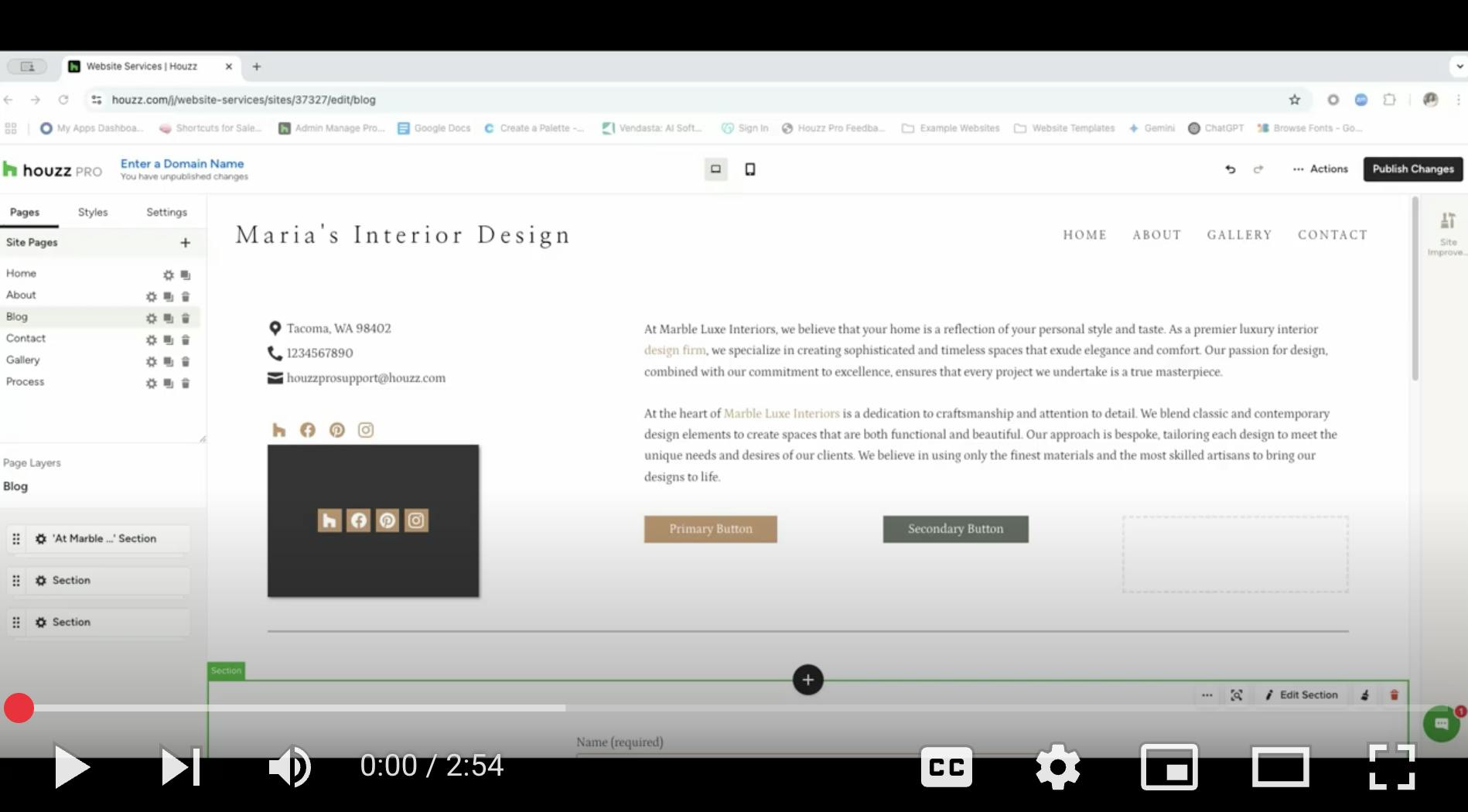Click the undo arrow icon

pos(1230,169)
